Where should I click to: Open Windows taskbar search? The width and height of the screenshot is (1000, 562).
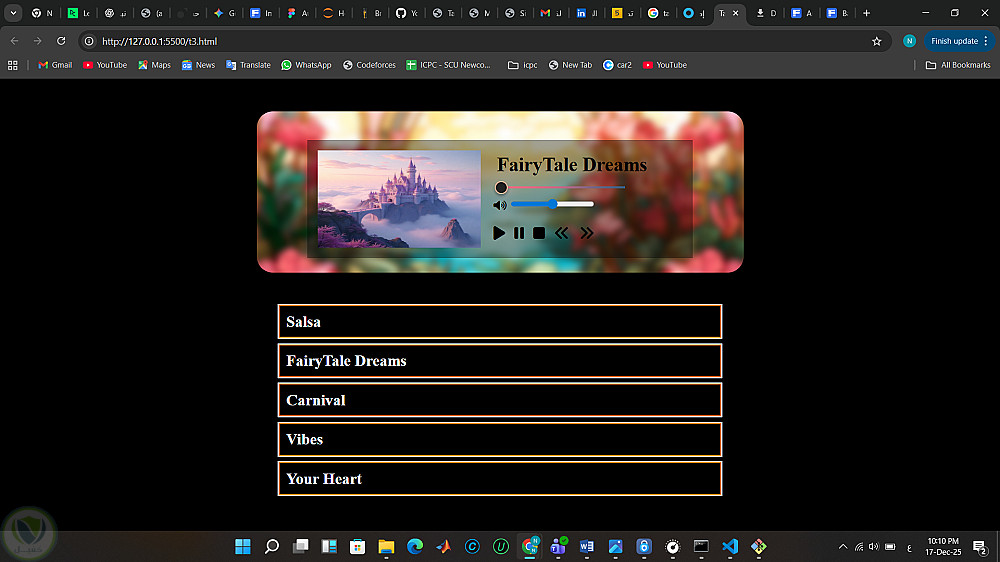pos(272,546)
